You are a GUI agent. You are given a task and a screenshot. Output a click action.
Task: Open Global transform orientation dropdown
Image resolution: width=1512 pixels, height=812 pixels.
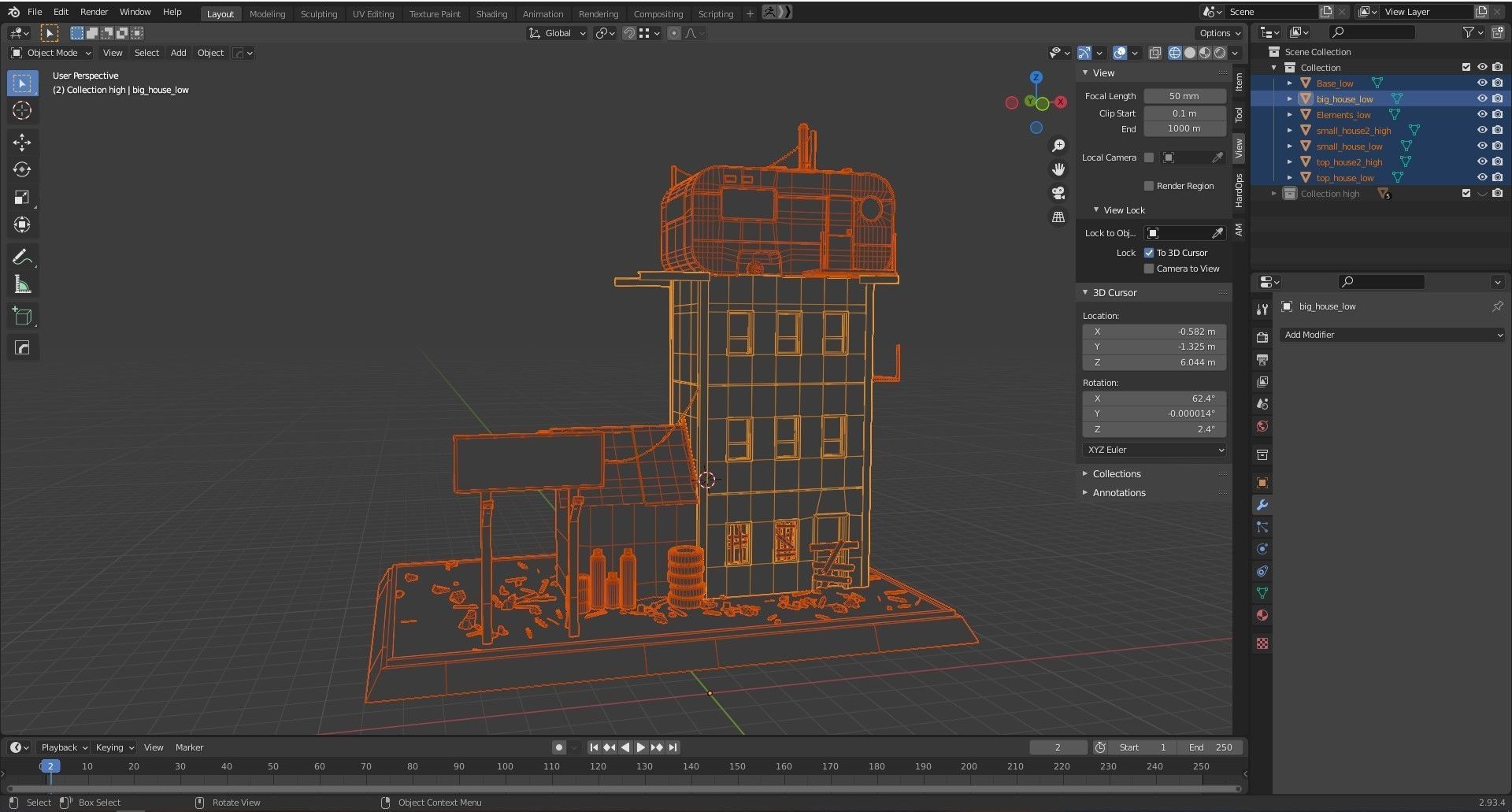(x=558, y=33)
